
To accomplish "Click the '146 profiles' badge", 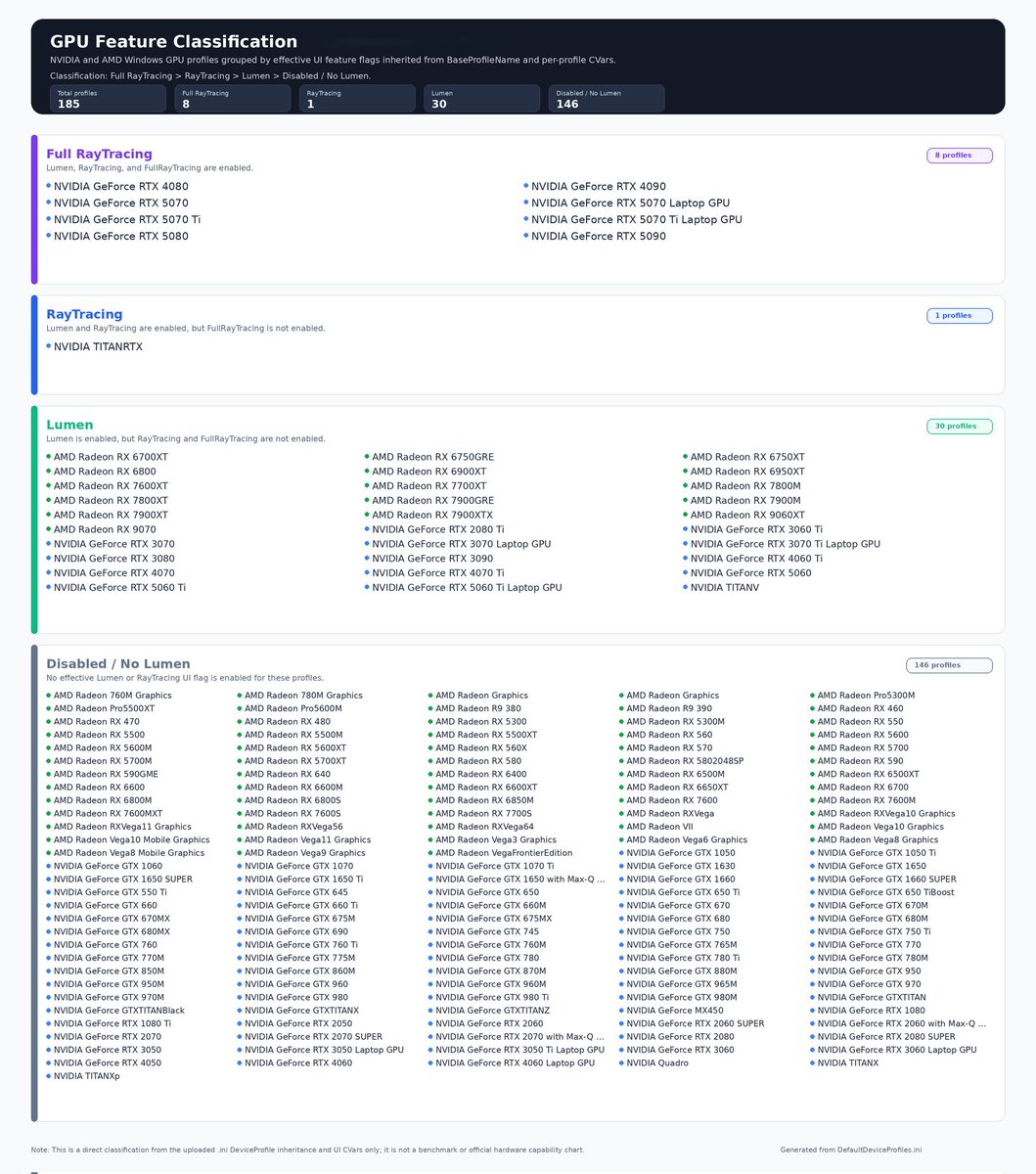I will point(949,665).
